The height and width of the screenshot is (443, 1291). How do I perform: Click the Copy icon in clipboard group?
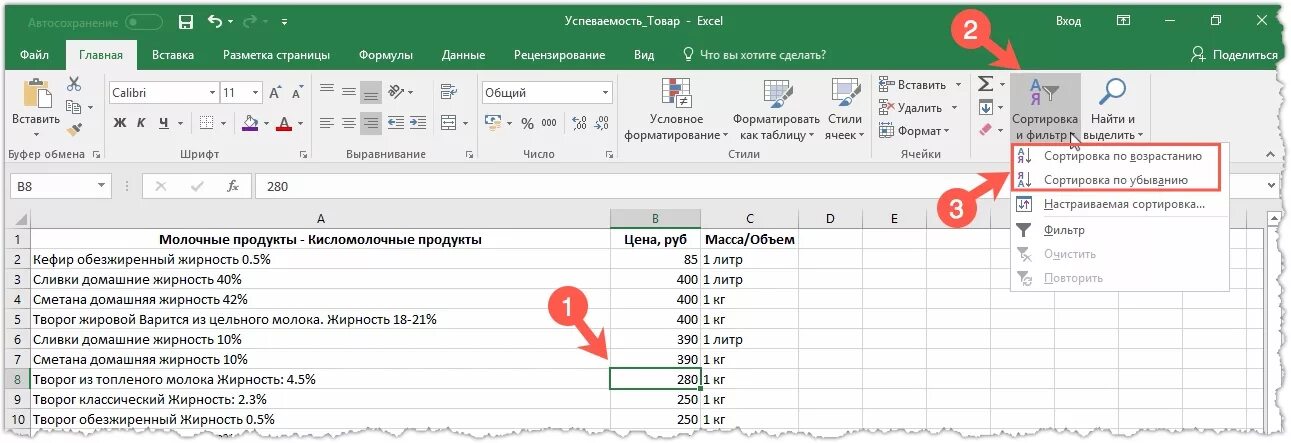[74, 107]
